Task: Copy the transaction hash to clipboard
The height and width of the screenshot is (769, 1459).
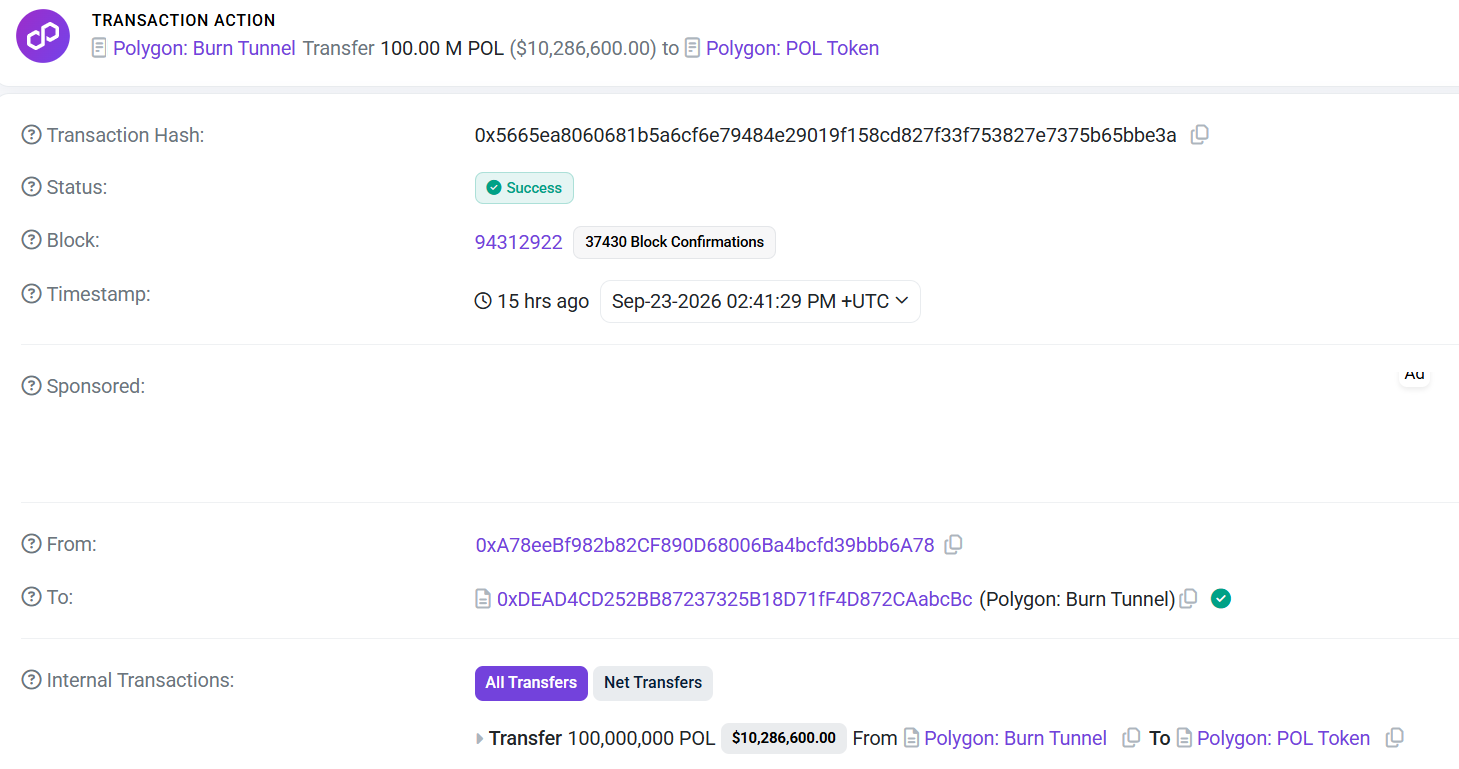Action: point(1200,135)
